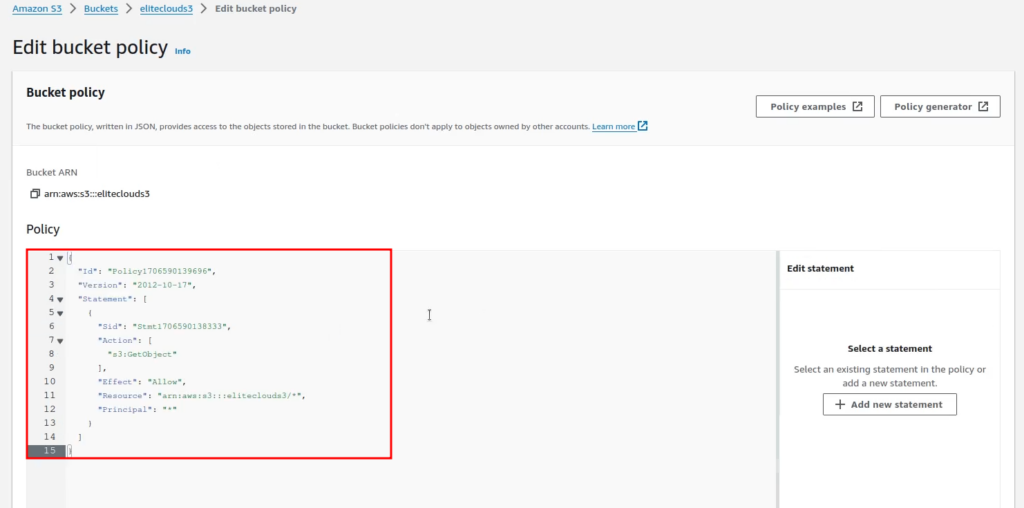The height and width of the screenshot is (508, 1024).
Task: Copy the bucket ARN with copy icon
Action: (x=35, y=194)
